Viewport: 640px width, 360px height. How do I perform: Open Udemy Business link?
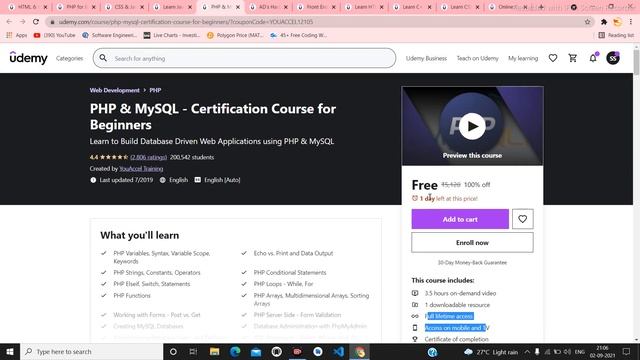click(x=426, y=58)
